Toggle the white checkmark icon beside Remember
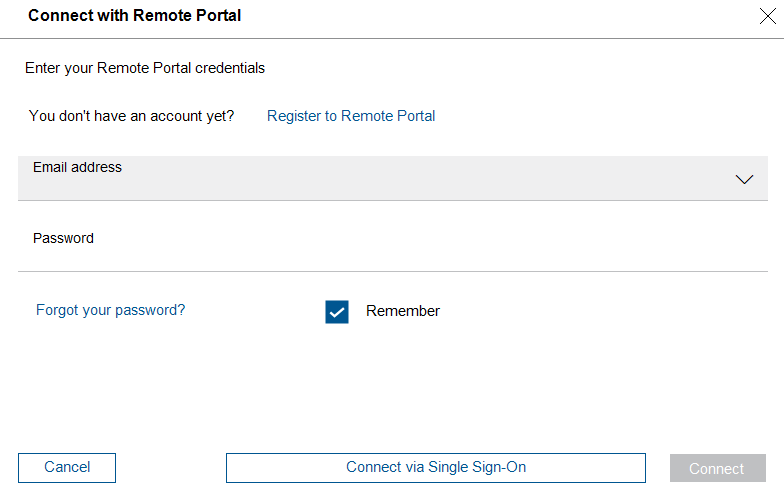Viewport: 784px width, 496px height. click(337, 312)
